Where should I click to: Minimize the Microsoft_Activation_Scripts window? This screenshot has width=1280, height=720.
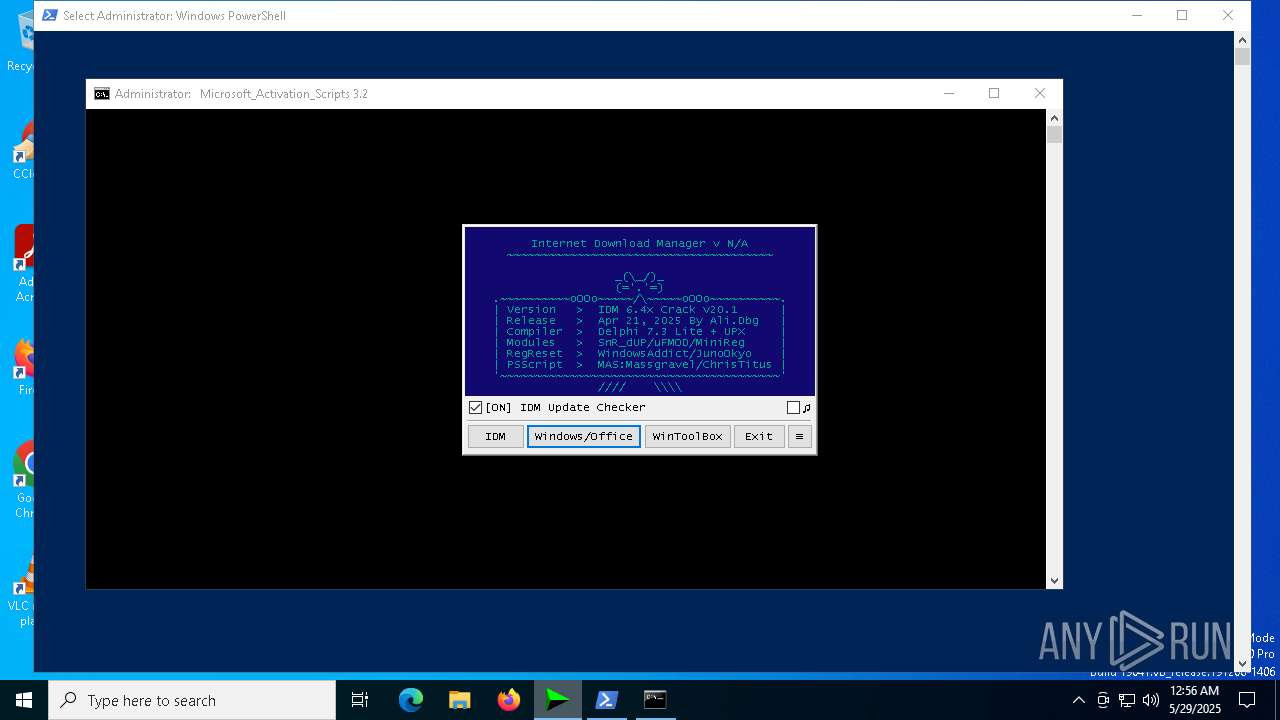[x=949, y=93]
